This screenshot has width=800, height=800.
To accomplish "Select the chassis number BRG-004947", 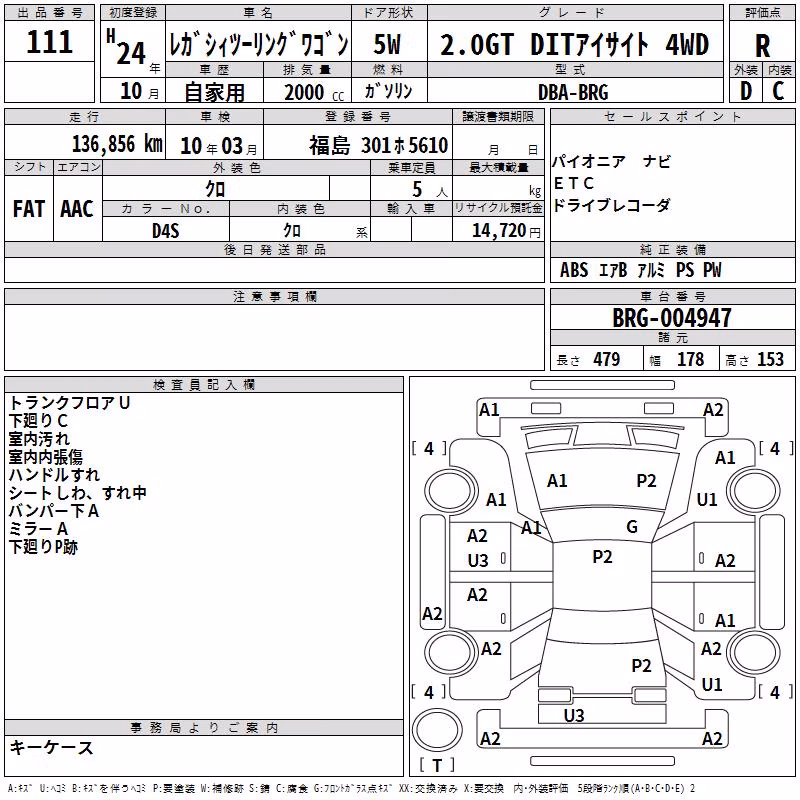I will click(x=672, y=318).
